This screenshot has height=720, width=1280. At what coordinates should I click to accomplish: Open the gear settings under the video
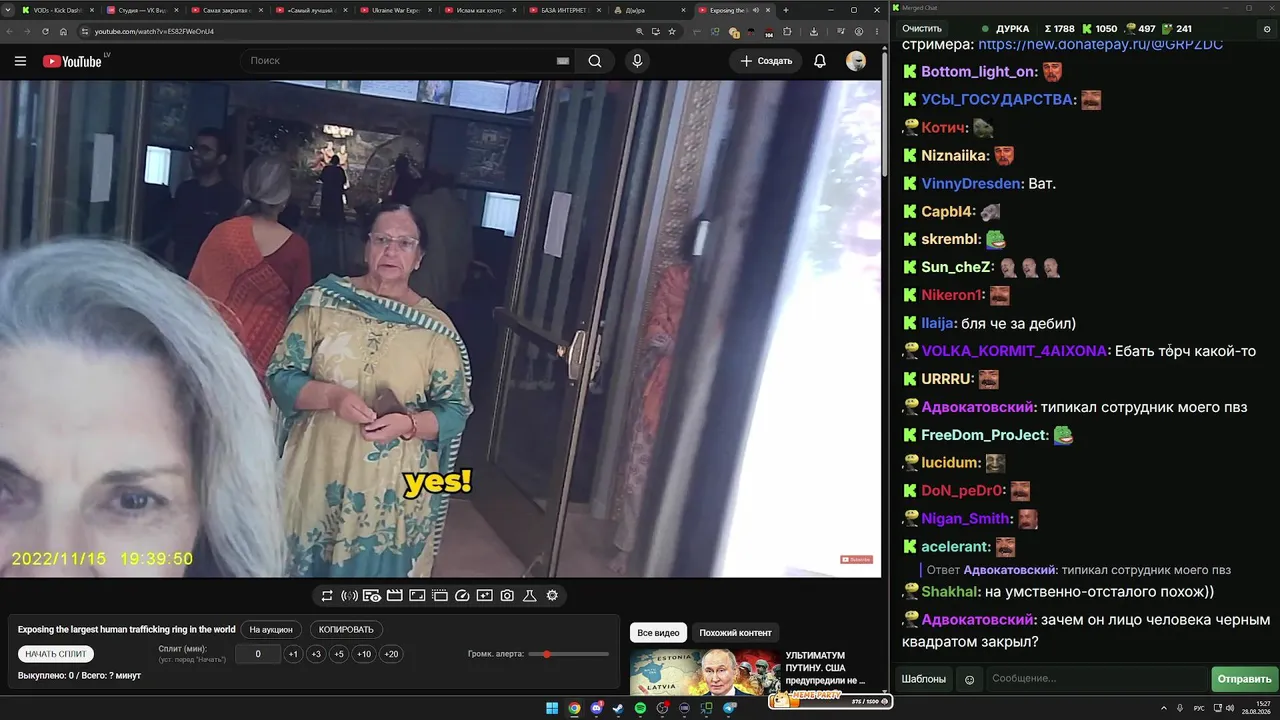pyautogui.click(x=552, y=596)
